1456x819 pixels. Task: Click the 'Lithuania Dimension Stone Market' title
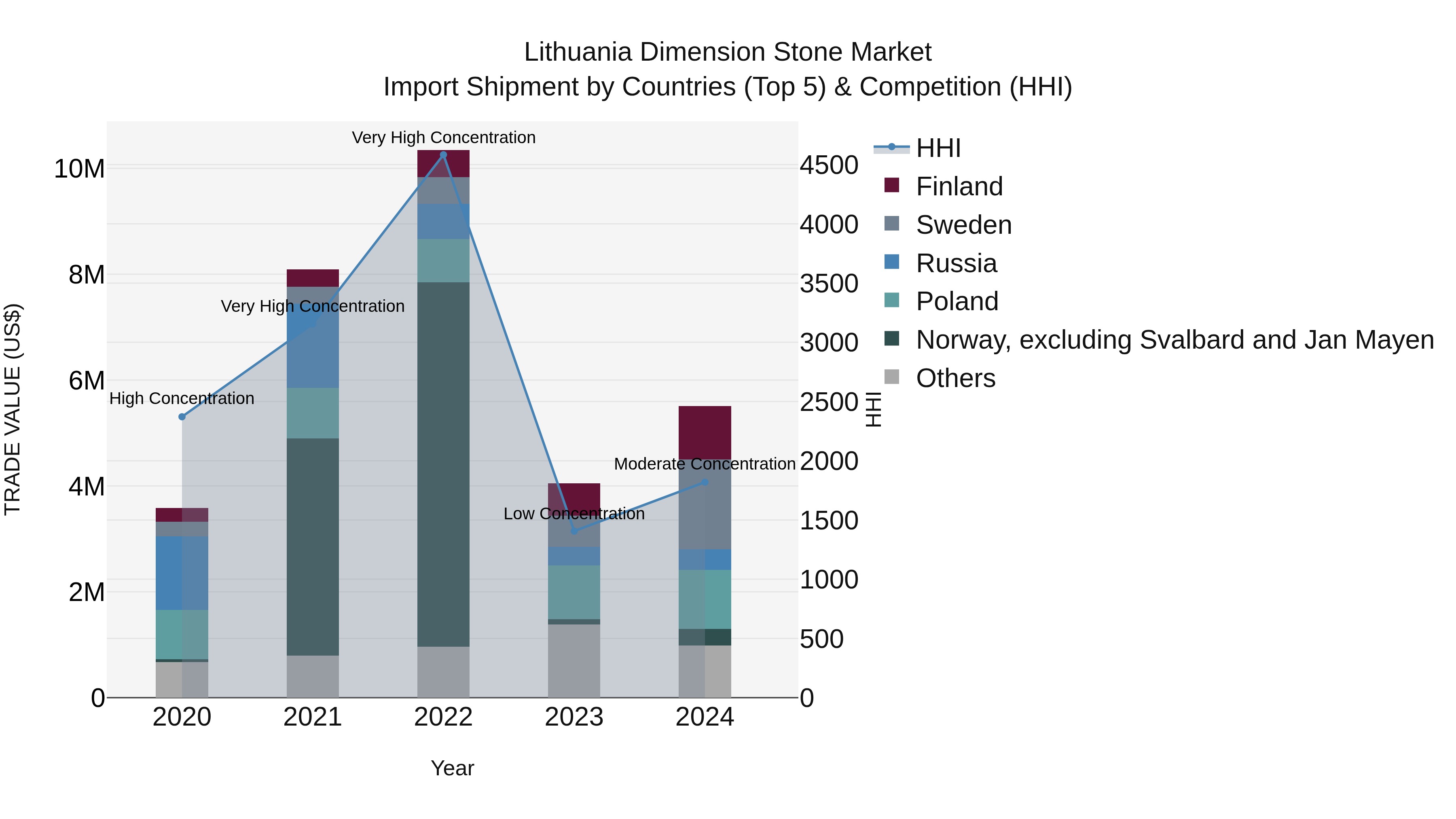(x=728, y=52)
